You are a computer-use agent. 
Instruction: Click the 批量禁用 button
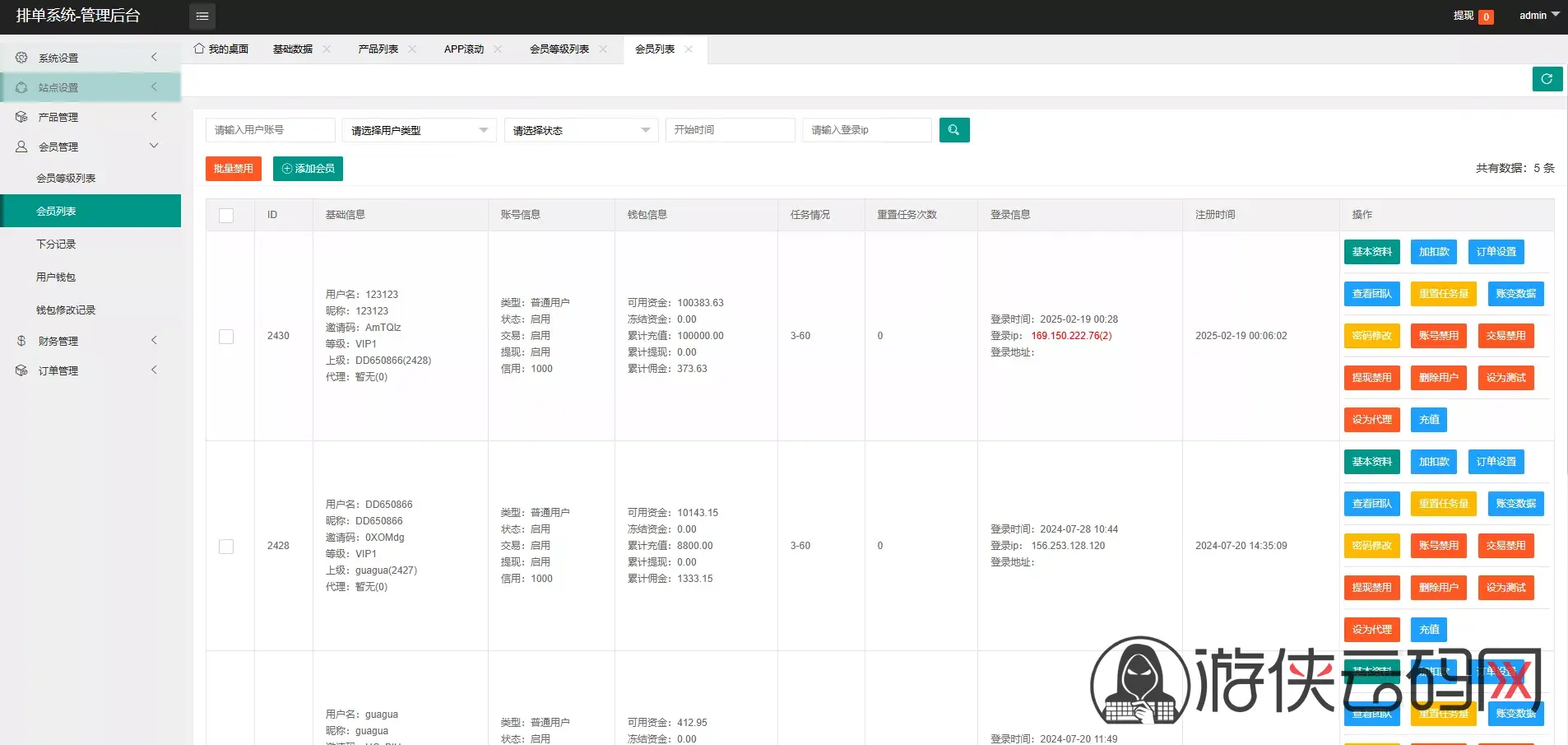[x=234, y=169]
